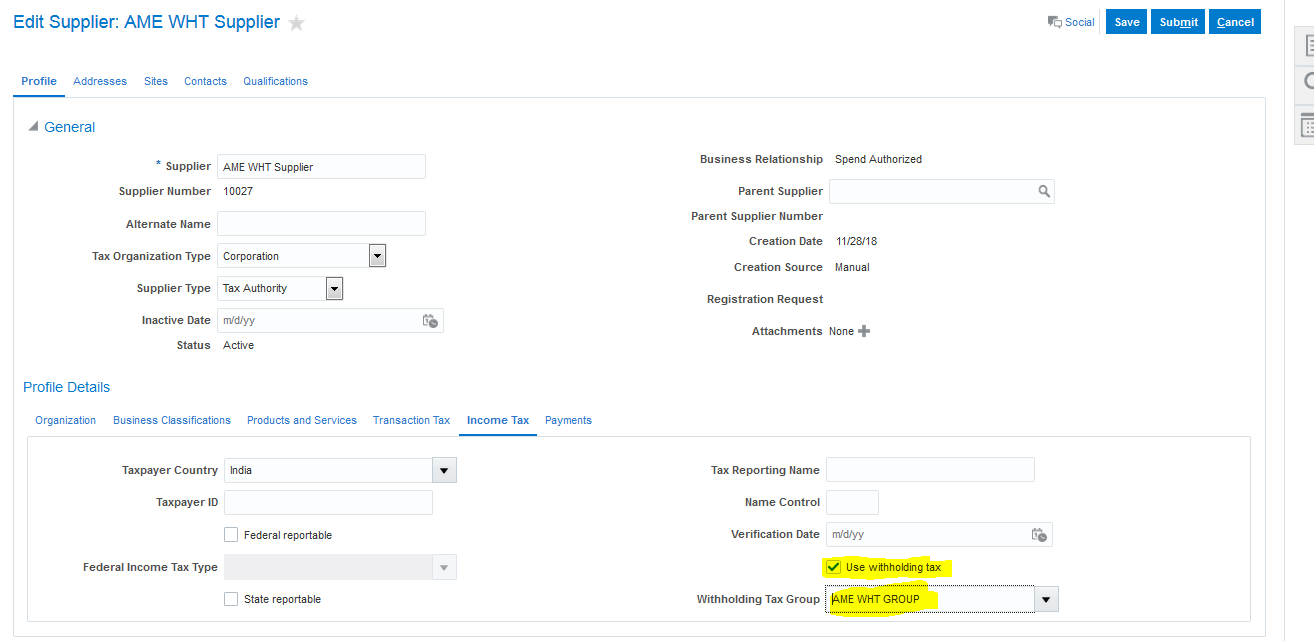Switch to the Contacts tab
This screenshot has height=641, width=1314.
205,81
